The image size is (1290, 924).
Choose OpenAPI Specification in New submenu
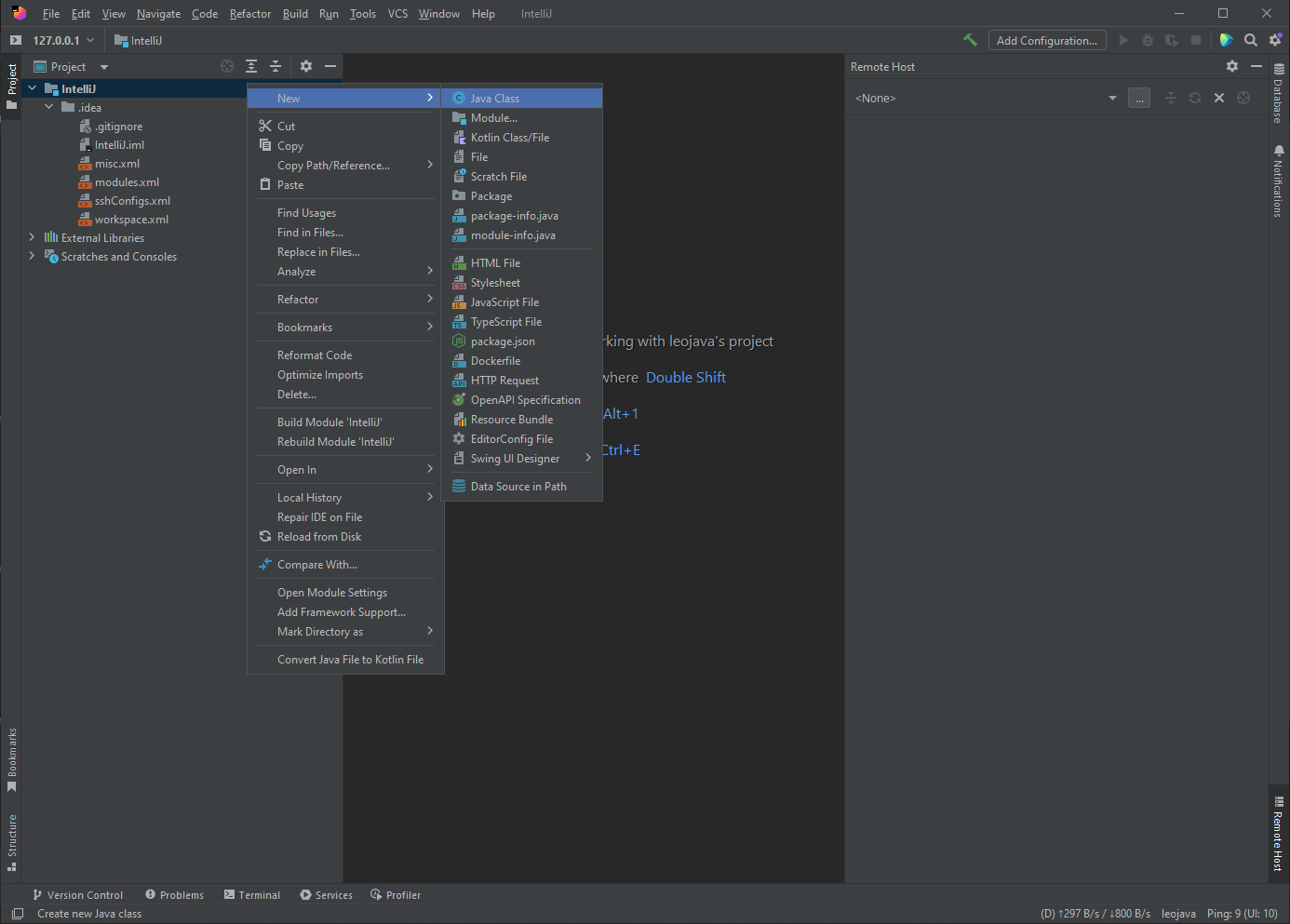point(522,399)
